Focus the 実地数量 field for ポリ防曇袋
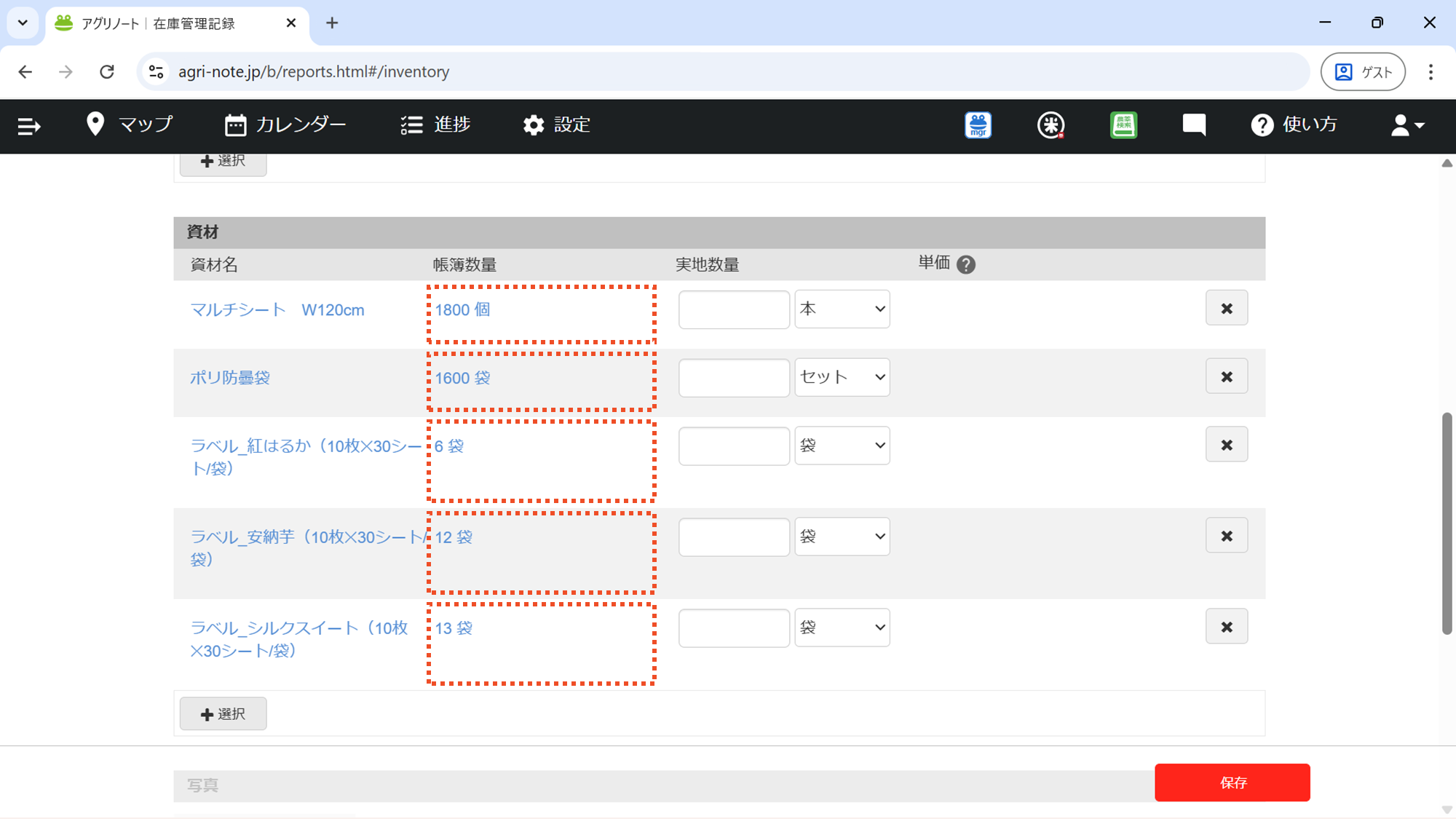This screenshot has height=819, width=1456. [x=734, y=378]
